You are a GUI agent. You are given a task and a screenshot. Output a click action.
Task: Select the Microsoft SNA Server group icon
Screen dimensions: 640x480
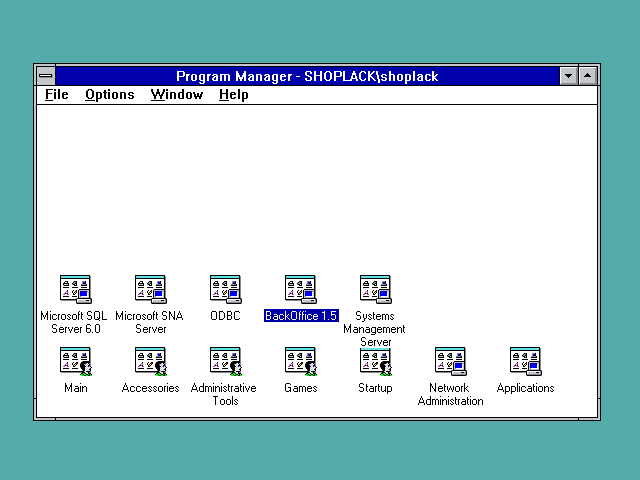tap(151, 289)
